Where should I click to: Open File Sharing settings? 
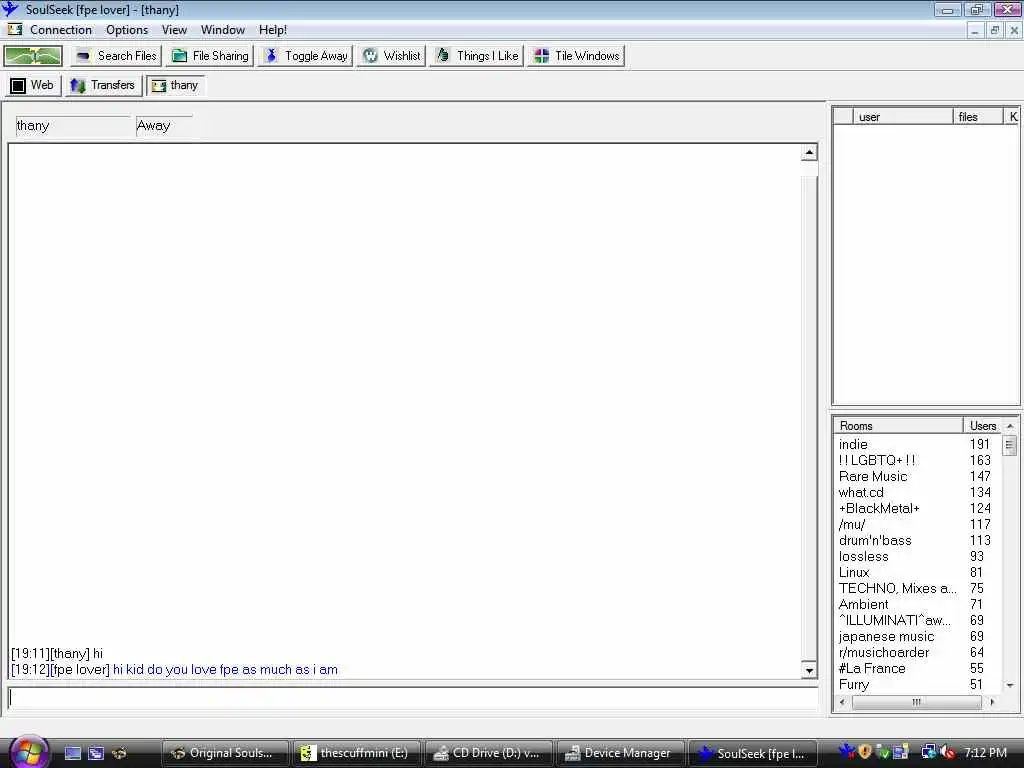(x=210, y=56)
